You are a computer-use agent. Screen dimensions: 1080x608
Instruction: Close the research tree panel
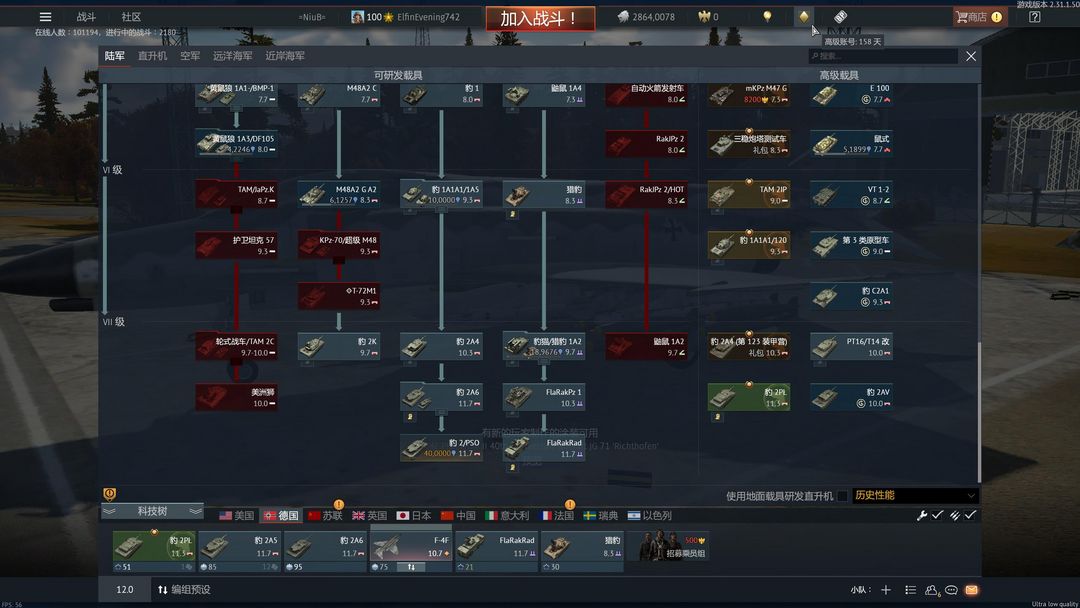(970, 56)
